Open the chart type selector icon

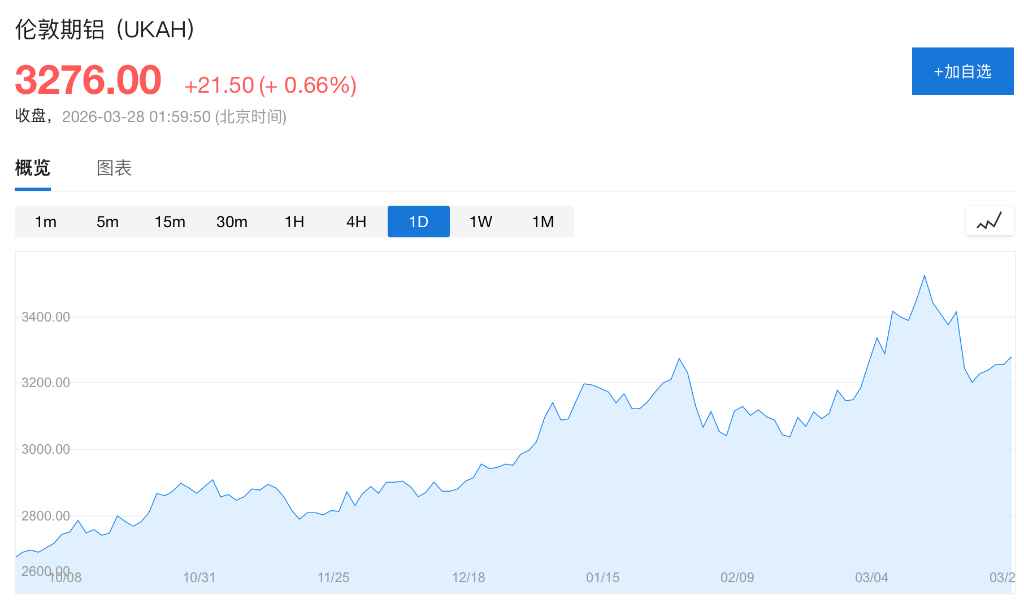[x=989, y=220]
